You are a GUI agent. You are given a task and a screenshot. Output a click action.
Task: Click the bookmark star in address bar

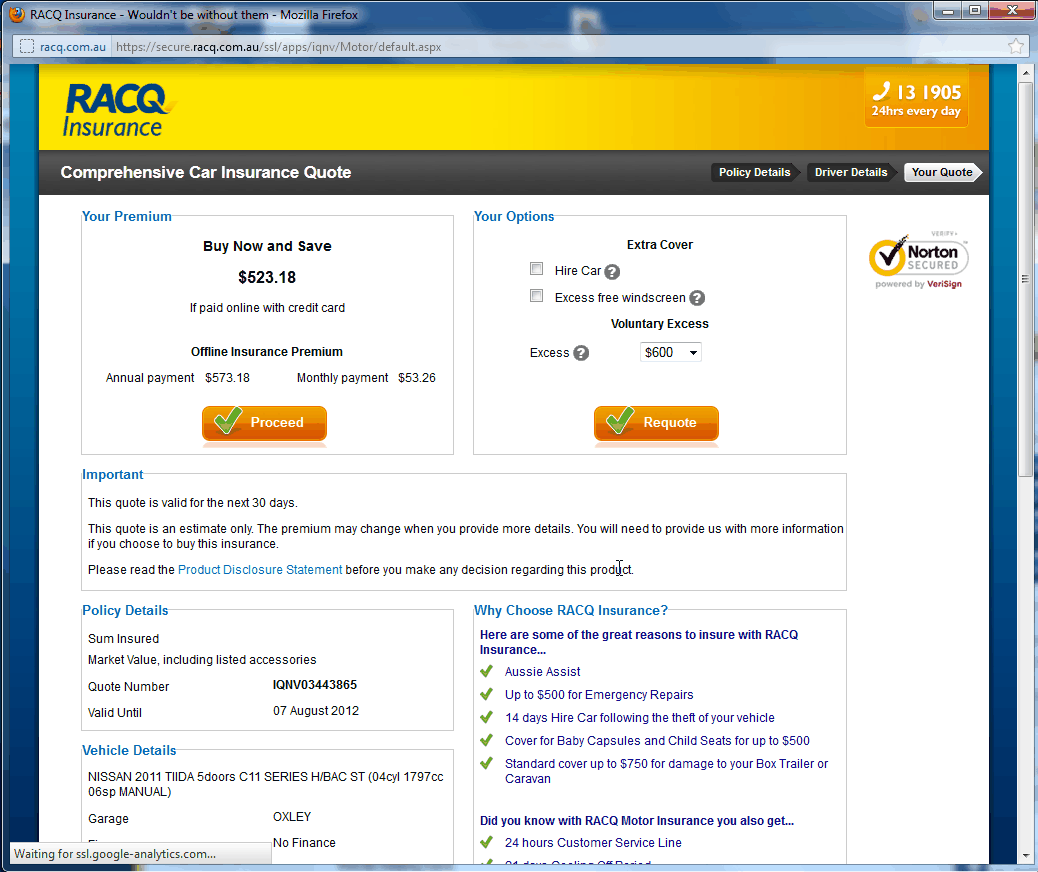(x=1015, y=46)
